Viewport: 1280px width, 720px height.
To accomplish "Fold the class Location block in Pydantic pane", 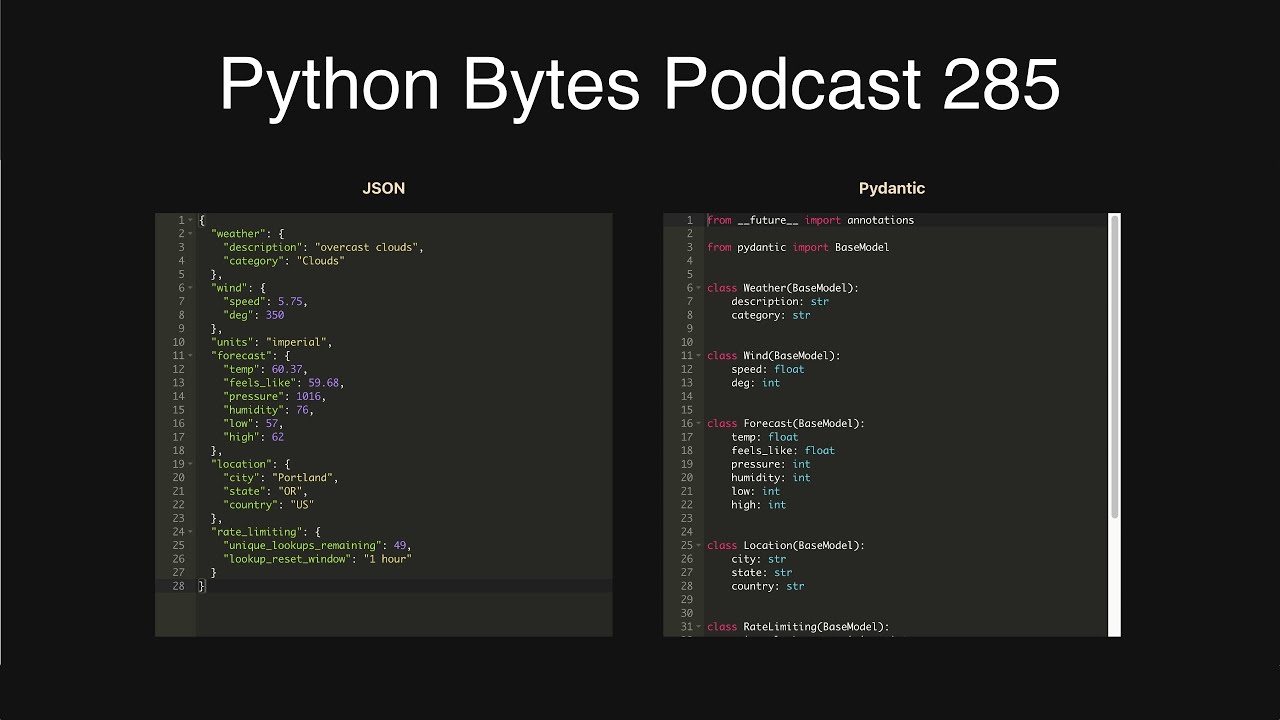I will tap(699, 546).
